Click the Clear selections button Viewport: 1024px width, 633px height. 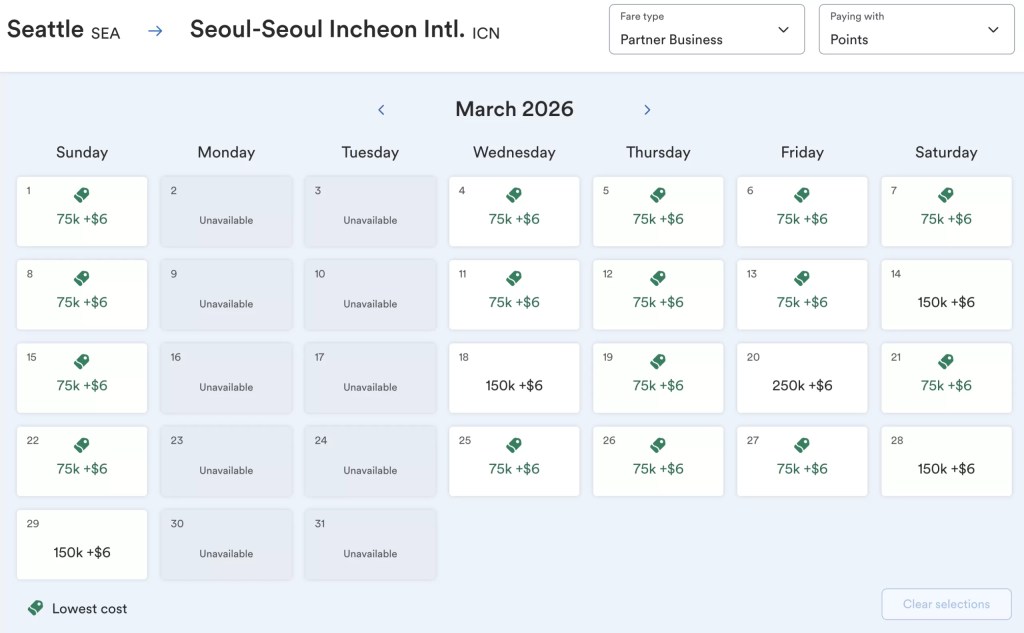(946, 604)
